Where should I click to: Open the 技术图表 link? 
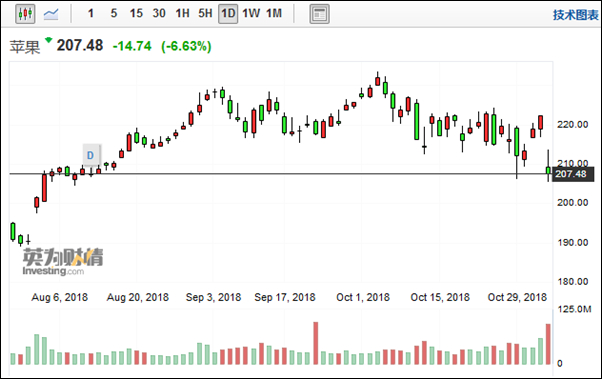pyautogui.click(x=575, y=15)
